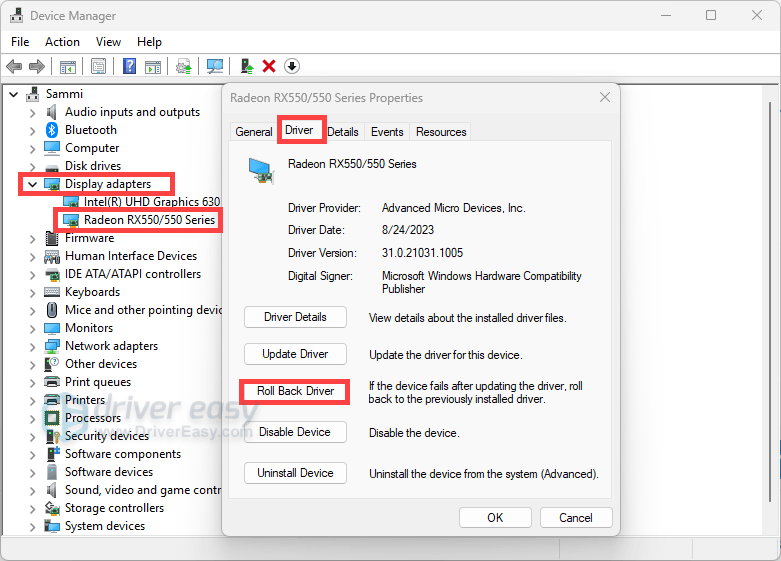
Task: Click the Back arrow toolbar icon
Action: 14,66
